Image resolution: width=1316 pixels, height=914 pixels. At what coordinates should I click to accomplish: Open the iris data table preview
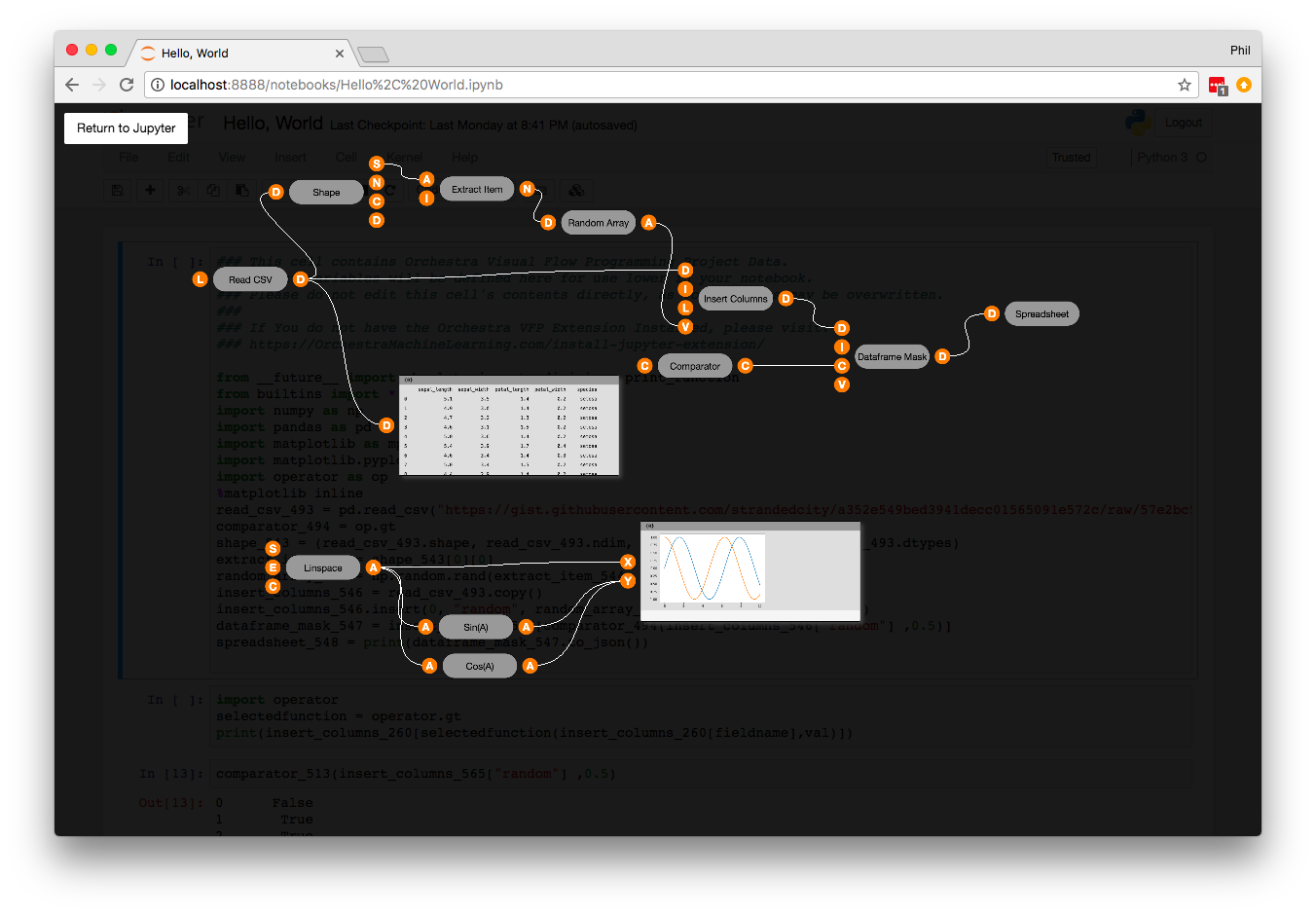509,425
